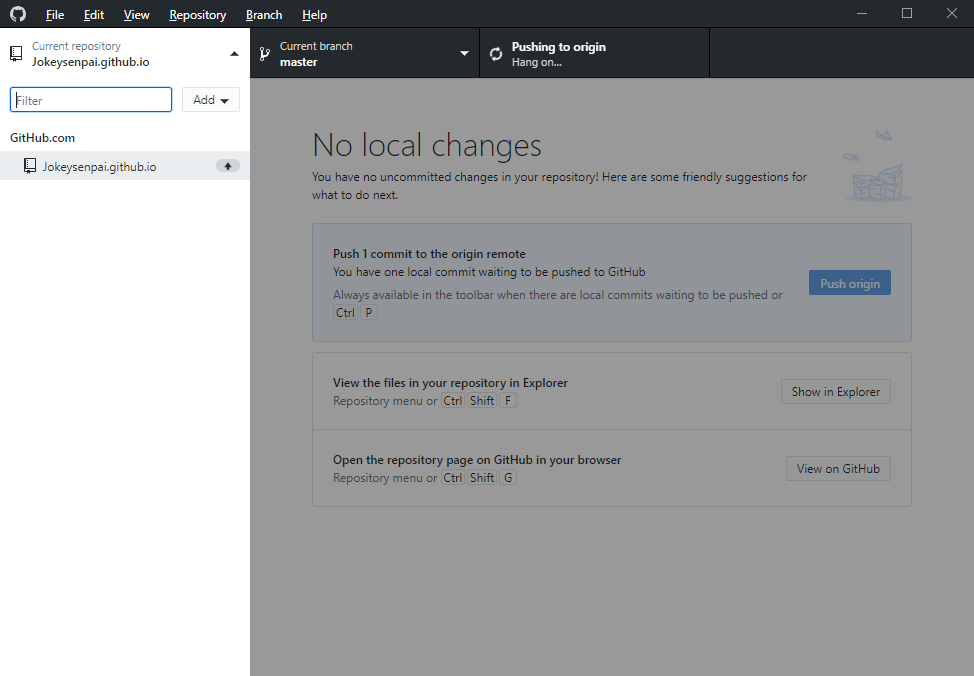974x676 pixels.
Task: Click the Push origin button
Action: [x=849, y=284]
